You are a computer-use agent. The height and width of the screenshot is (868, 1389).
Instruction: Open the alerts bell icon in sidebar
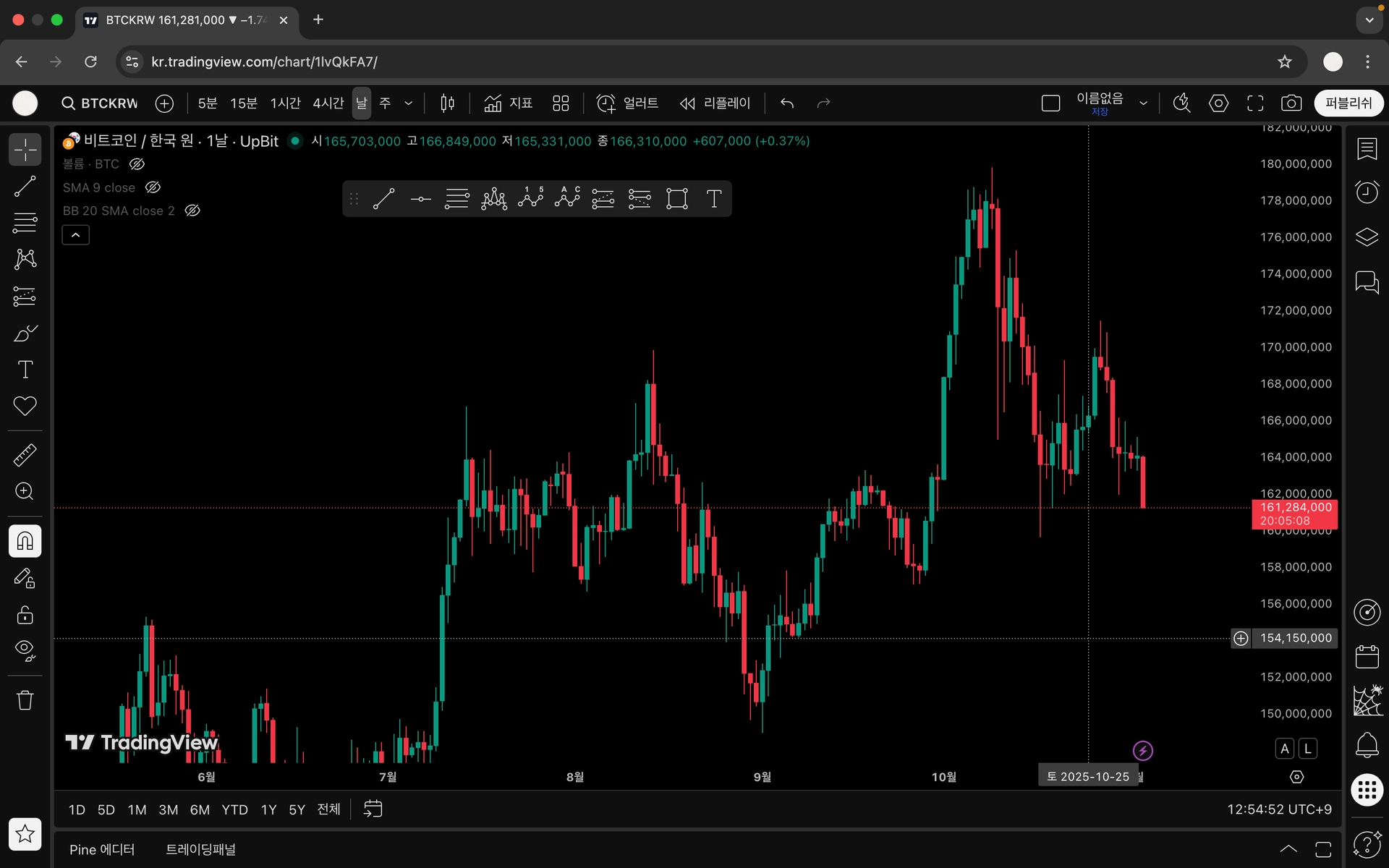click(1367, 745)
